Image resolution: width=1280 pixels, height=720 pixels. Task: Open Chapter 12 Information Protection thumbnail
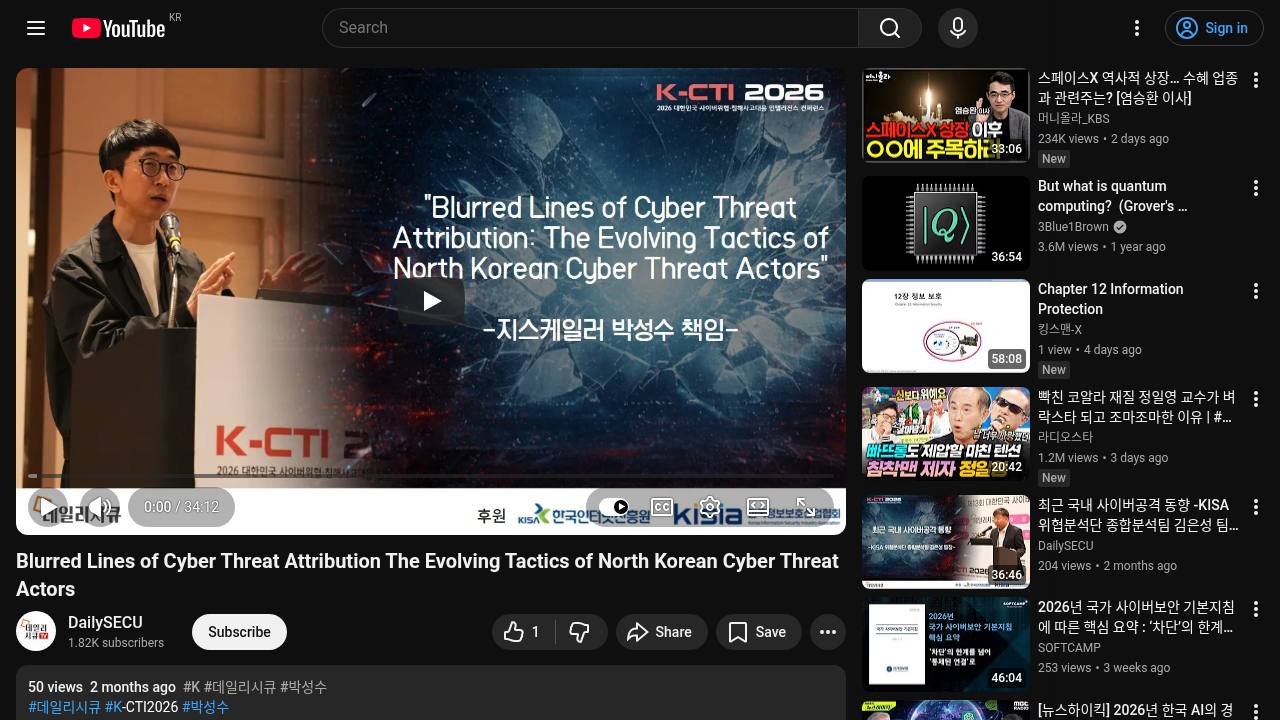(946, 326)
